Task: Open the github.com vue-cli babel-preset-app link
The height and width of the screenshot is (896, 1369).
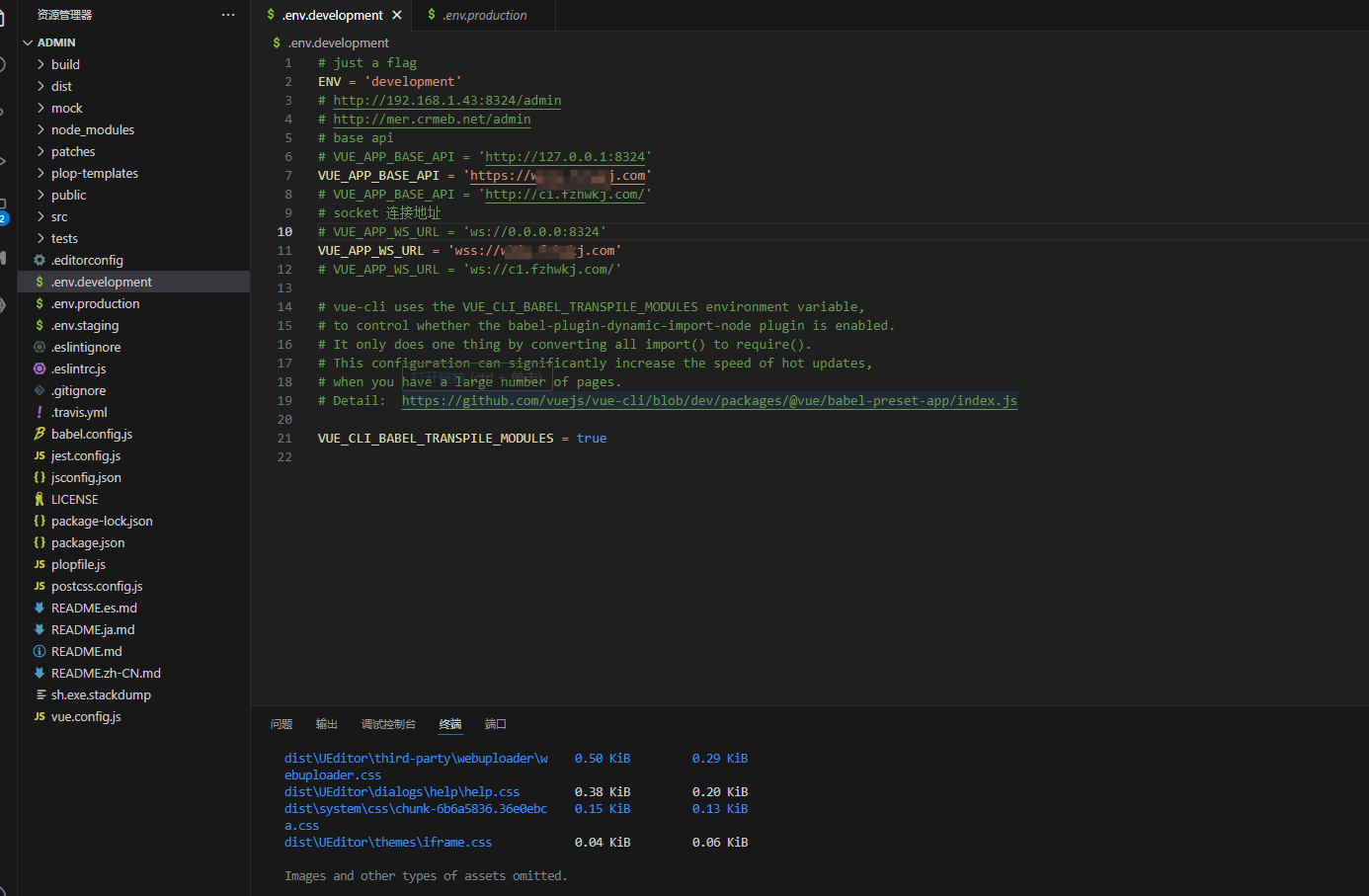Action: pos(709,400)
